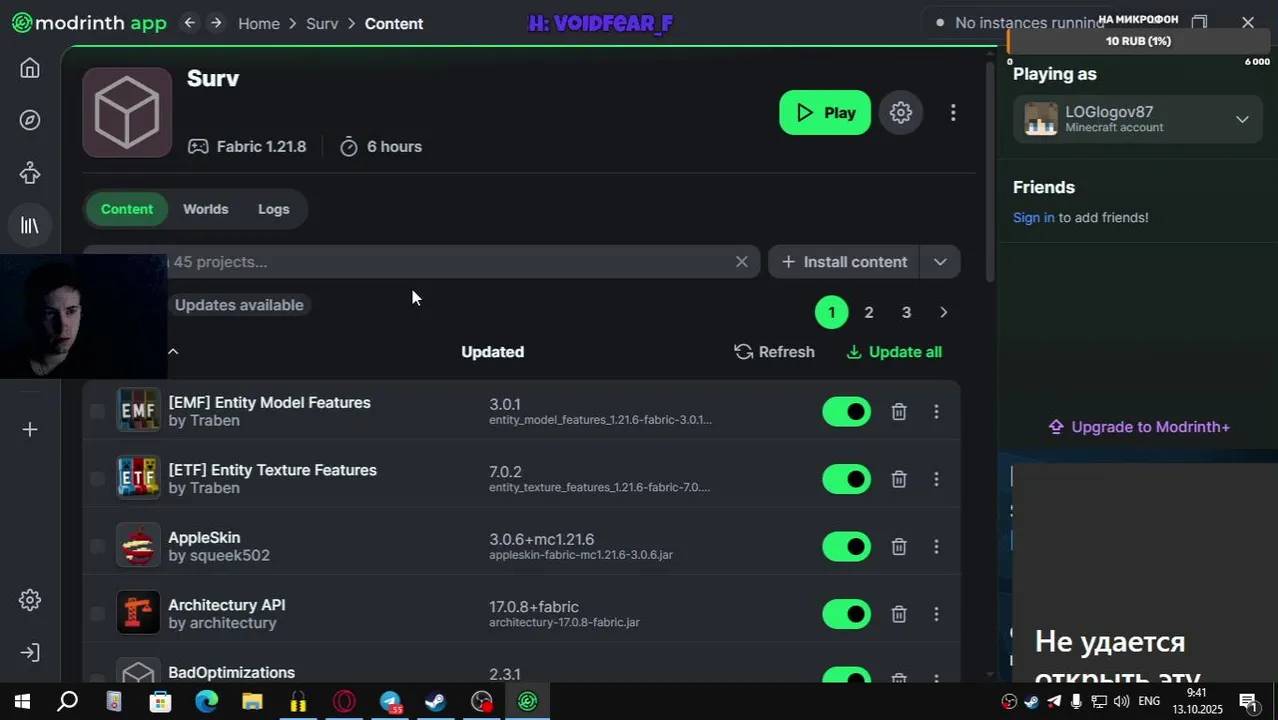1278x720 pixels.
Task: Toggle the Updates available filter
Action: tap(238, 305)
